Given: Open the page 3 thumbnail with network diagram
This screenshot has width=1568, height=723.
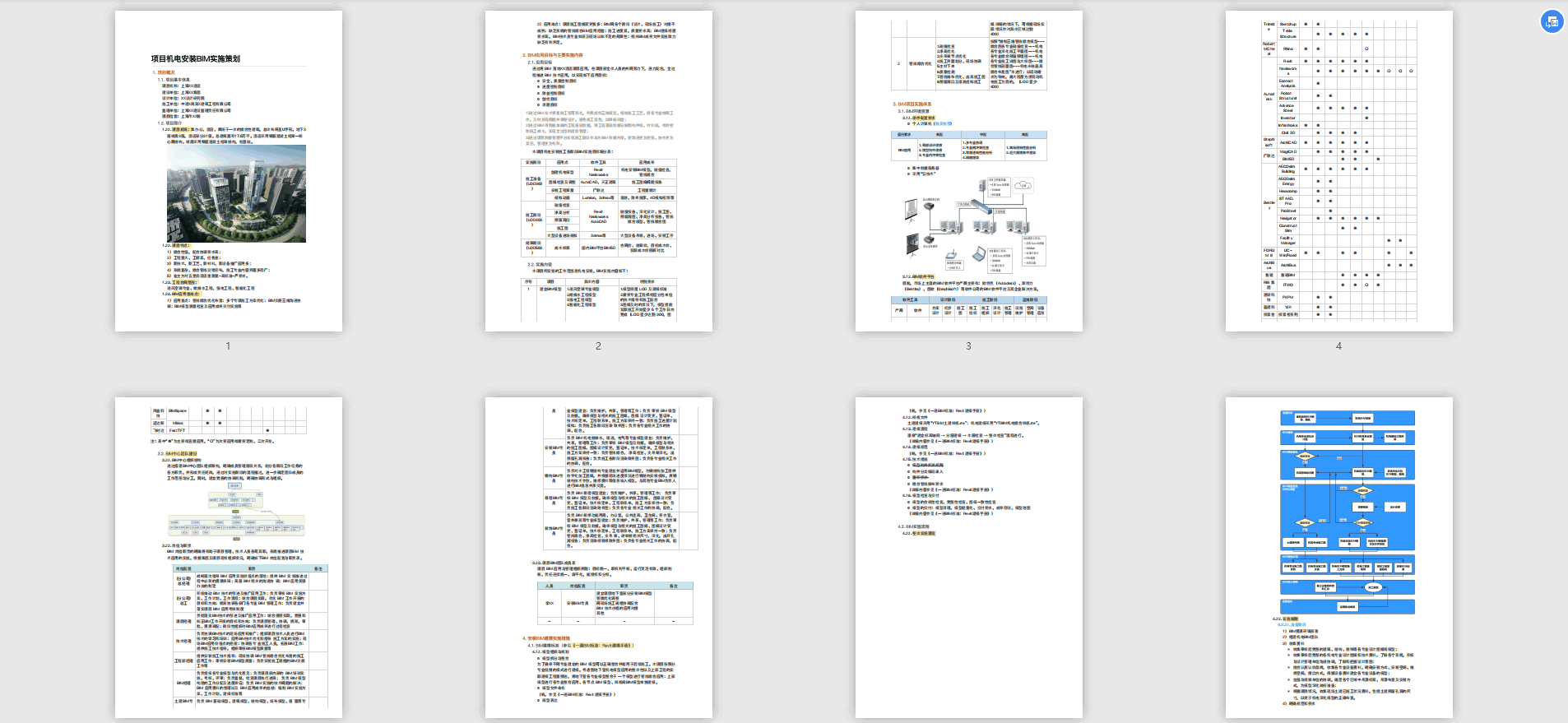Looking at the screenshot, I should [969, 171].
